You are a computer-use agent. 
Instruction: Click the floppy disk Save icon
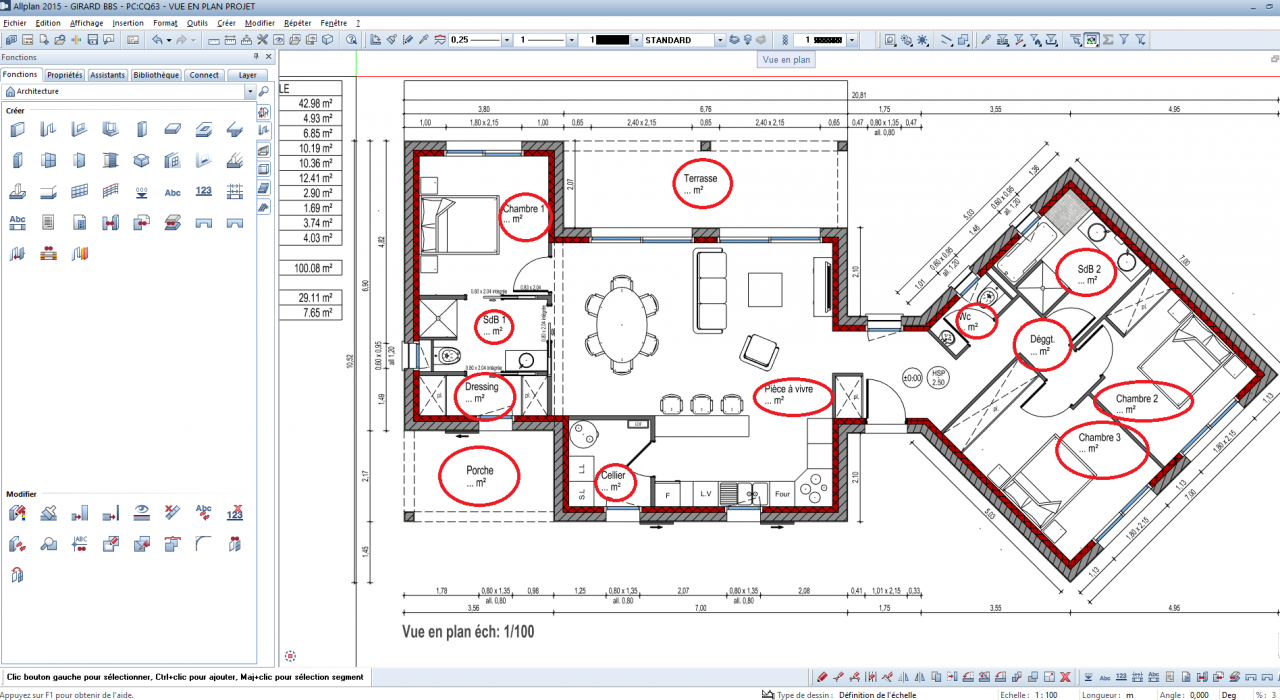coord(93,40)
